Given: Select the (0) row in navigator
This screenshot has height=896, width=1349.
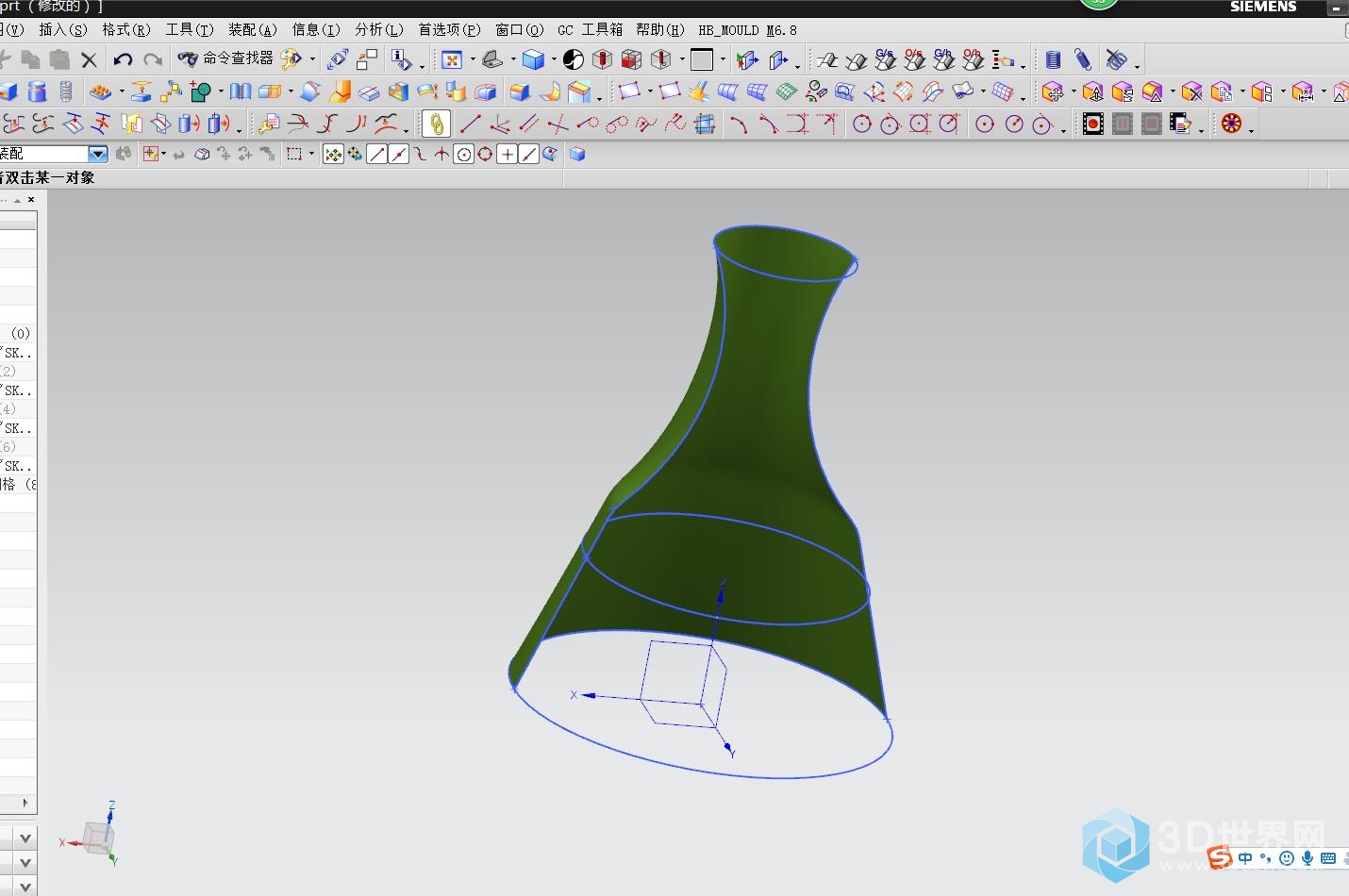Looking at the screenshot, I should pos(18,333).
